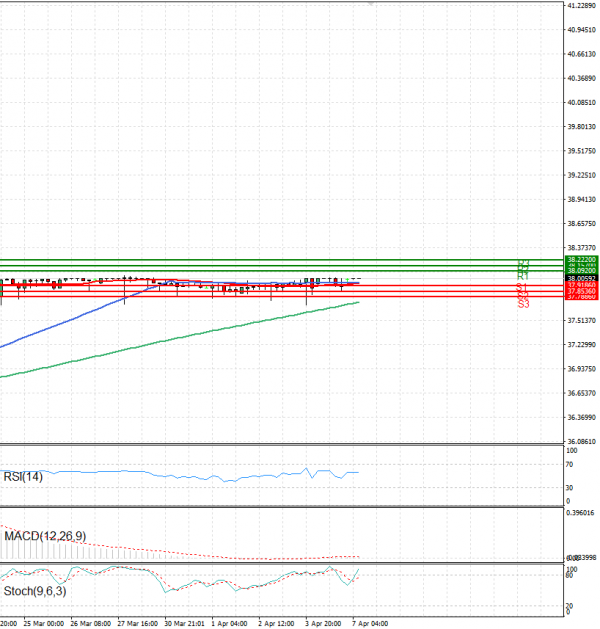
Task: Select the 38.22200 green resistance price tag
Action: point(582,260)
